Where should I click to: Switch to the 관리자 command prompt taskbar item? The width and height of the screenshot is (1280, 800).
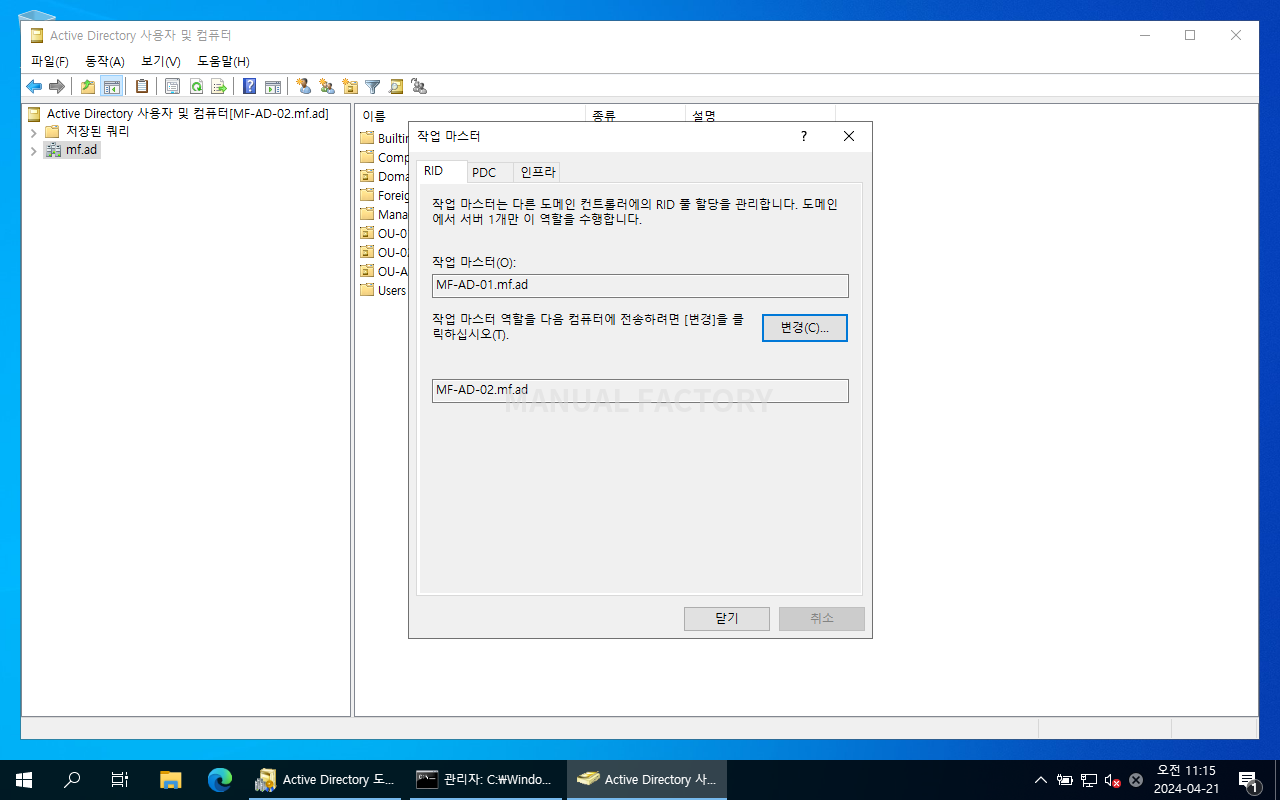(x=486, y=780)
